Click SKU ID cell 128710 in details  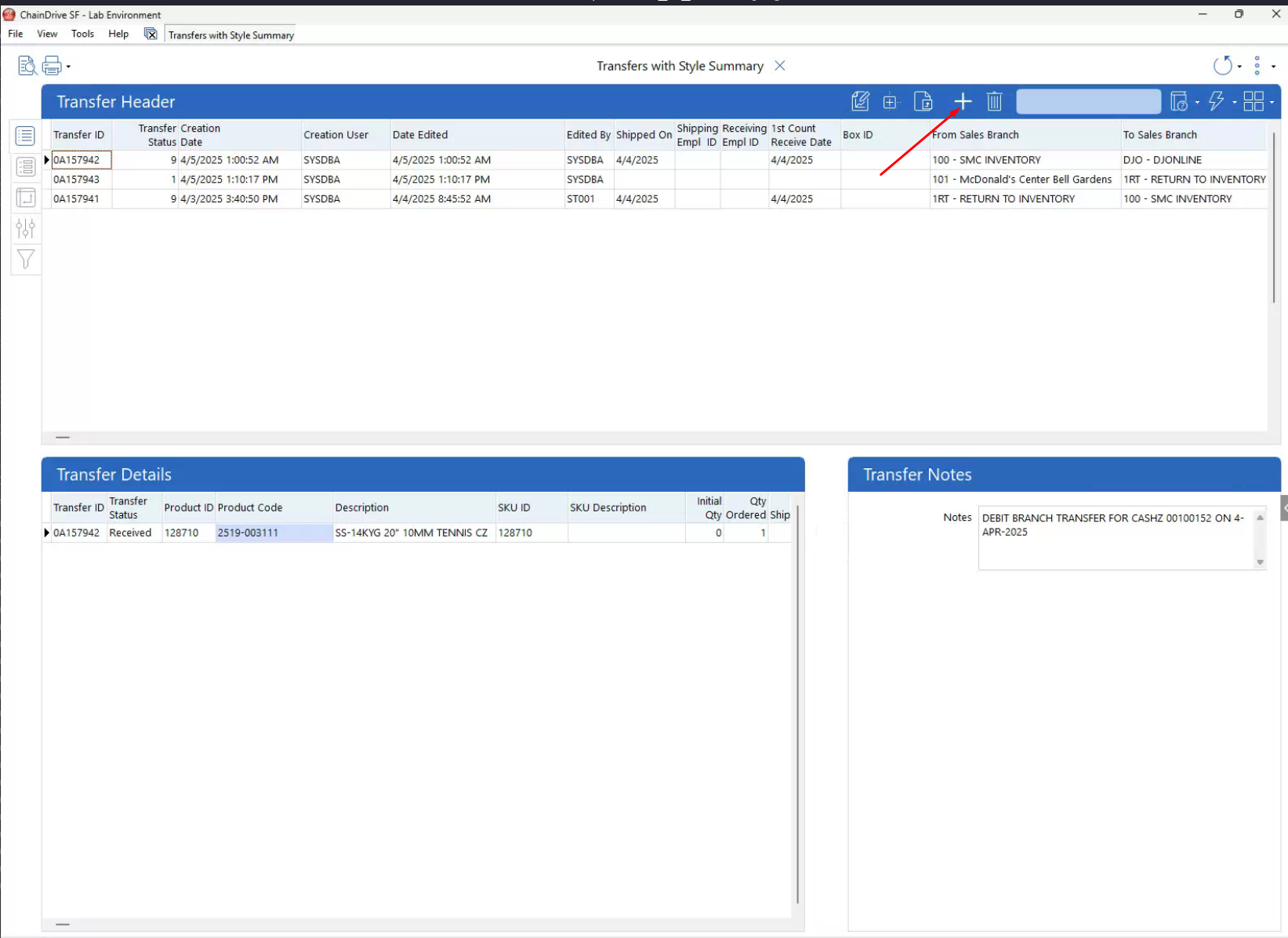[x=532, y=533]
